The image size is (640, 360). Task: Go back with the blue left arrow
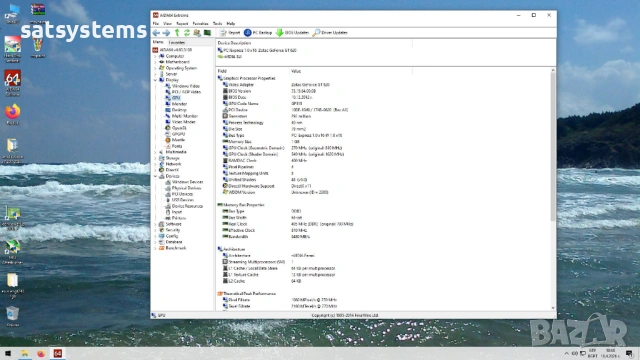click(x=156, y=33)
